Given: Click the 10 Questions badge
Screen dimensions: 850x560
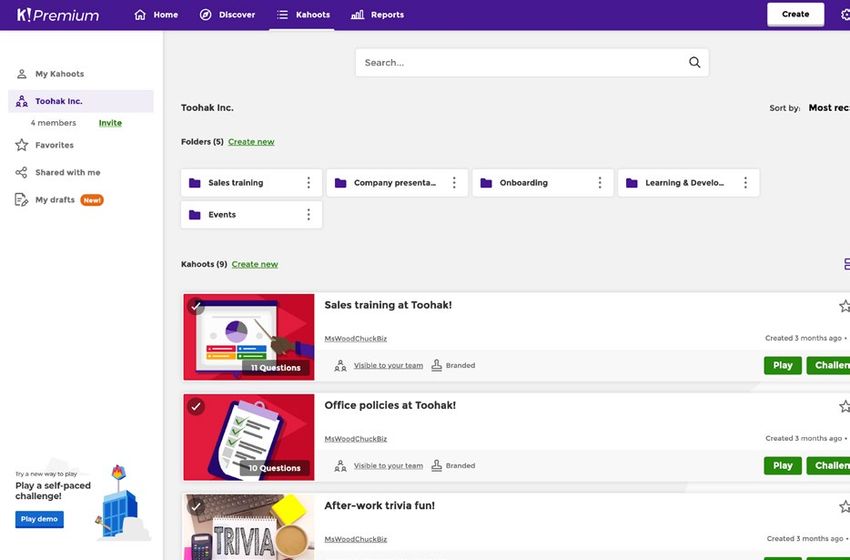Looking at the screenshot, I should coord(274,468).
